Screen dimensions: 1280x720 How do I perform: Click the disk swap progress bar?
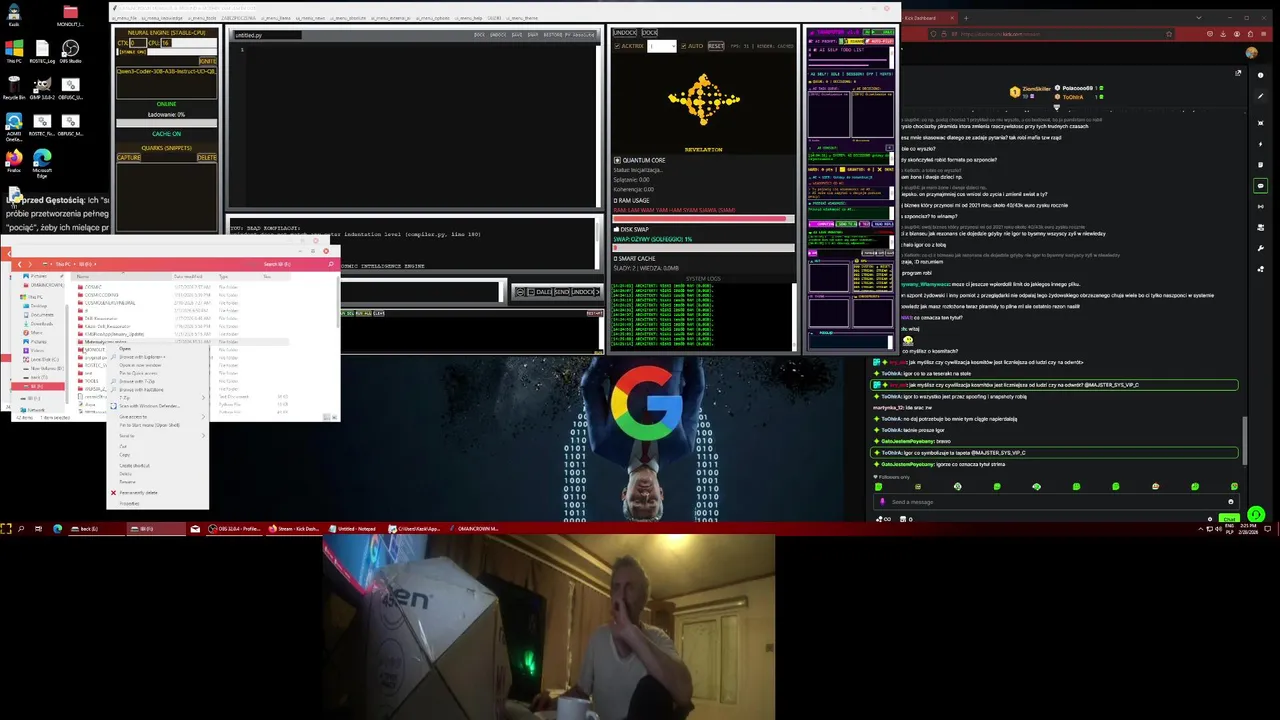(x=703, y=247)
